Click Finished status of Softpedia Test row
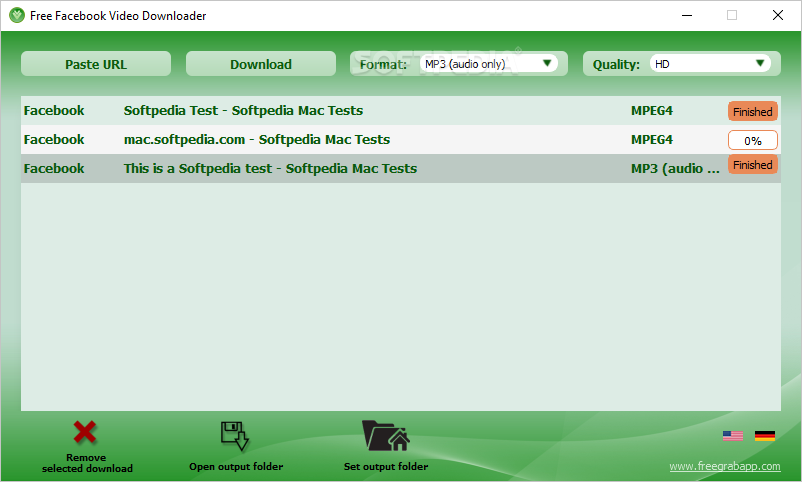 click(753, 112)
